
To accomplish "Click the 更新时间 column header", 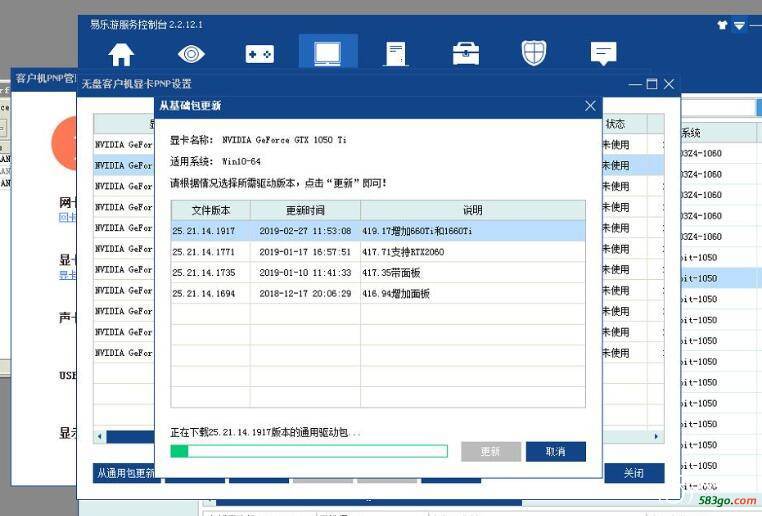I will 305,210.
